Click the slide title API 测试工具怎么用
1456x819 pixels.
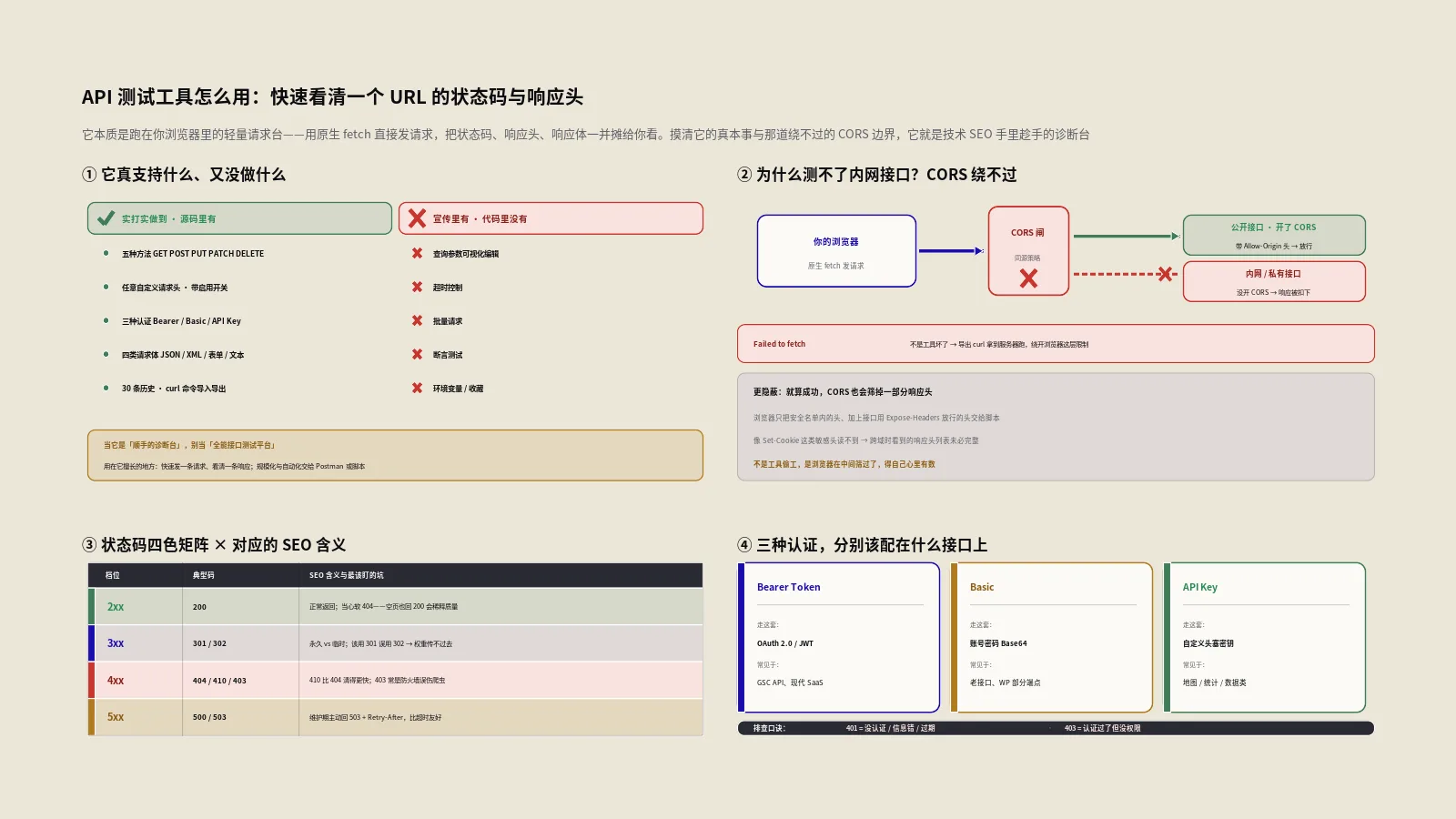click(332, 97)
